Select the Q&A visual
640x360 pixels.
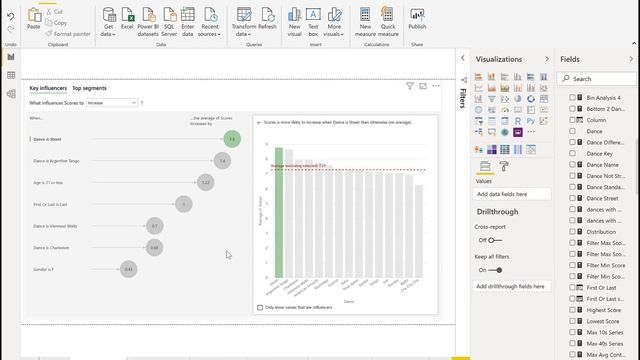pos(491,132)
